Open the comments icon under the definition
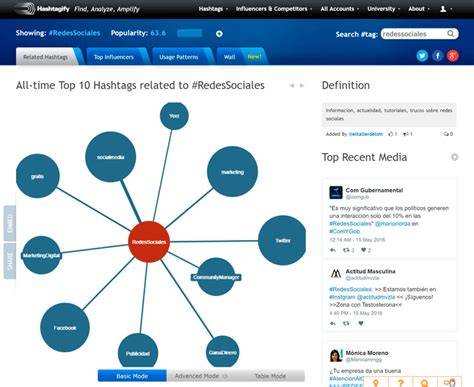474x387 pixels. (446, 134)
